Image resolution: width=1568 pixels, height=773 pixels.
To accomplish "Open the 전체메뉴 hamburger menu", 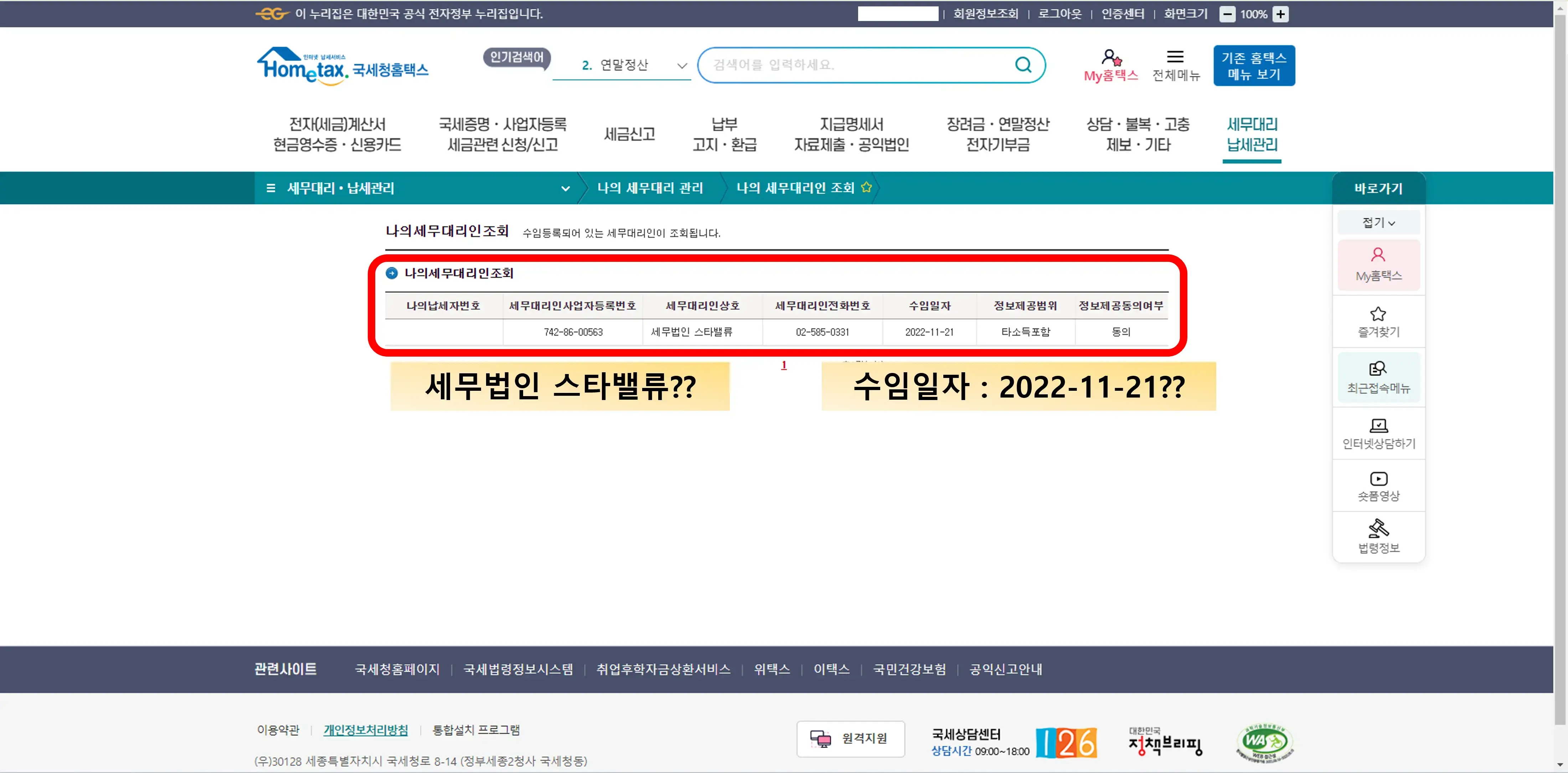I will click(1175, 65).
